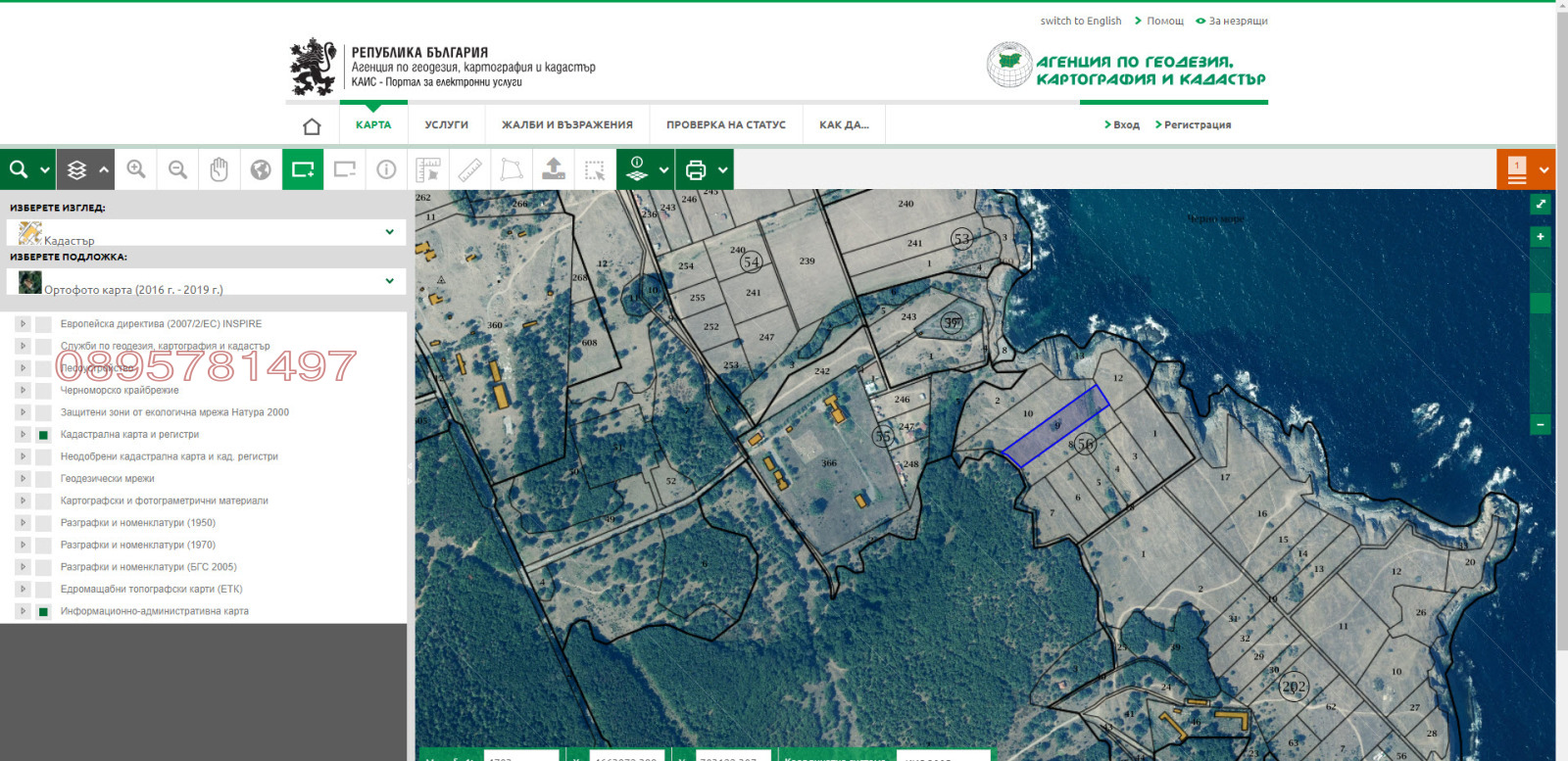Image resolution: width=1568 pixels, height=761 pixels.
Task: Select the polygon area measure tool
Action: (511, 169)
